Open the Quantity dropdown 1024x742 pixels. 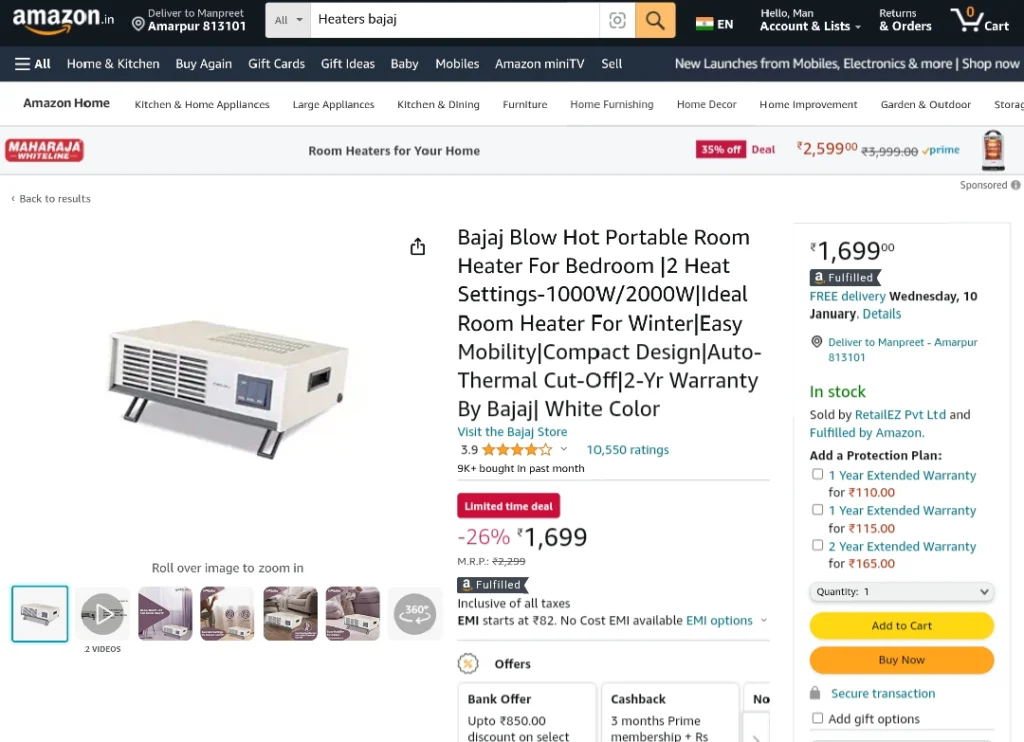901,592
